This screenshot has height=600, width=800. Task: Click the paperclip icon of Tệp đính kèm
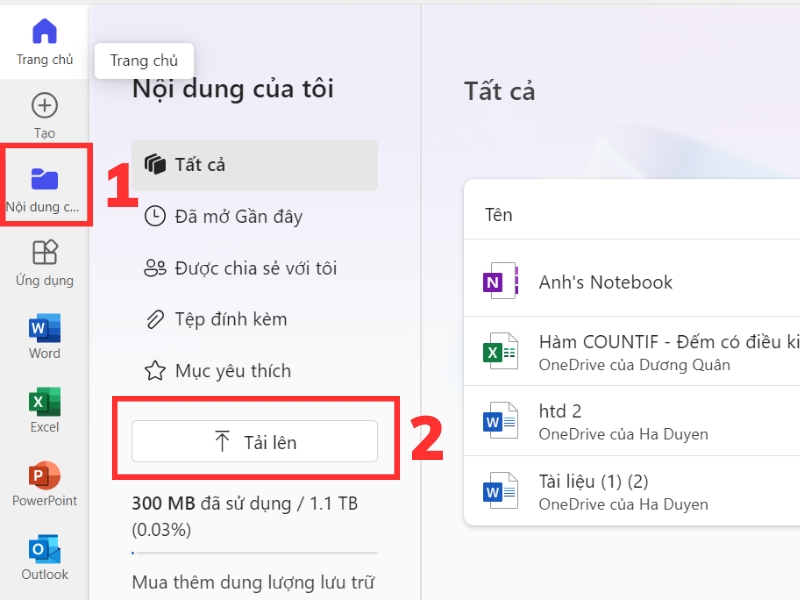pos(155,319)
